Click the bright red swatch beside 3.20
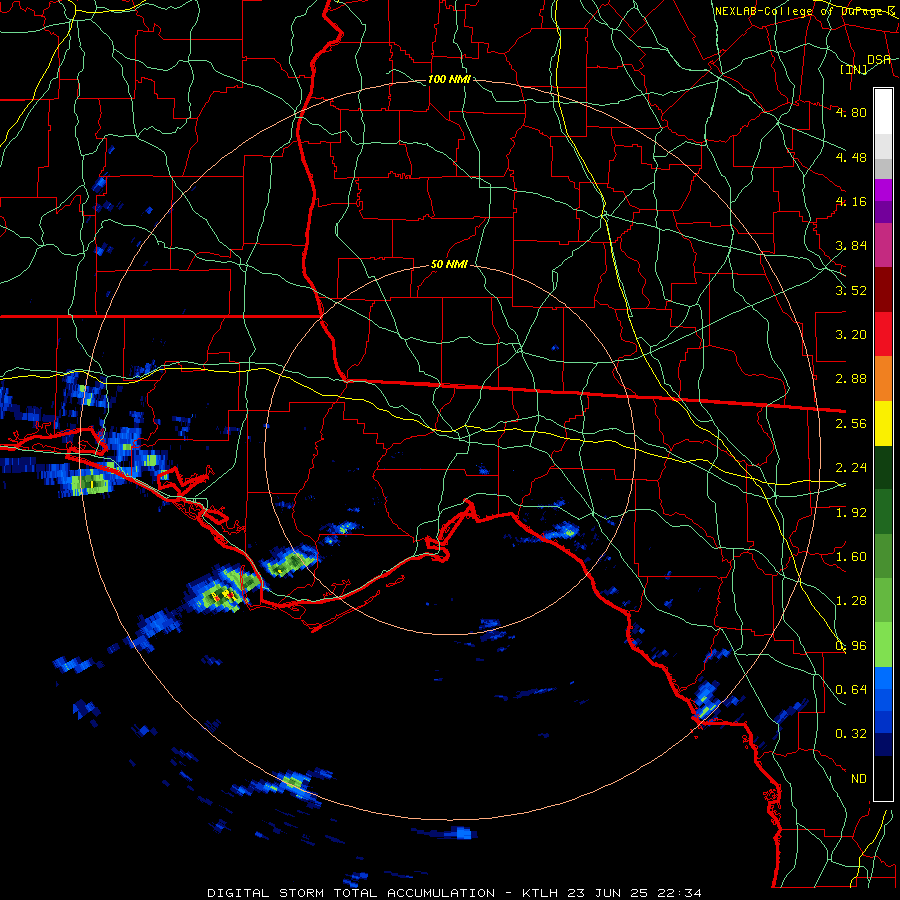The width and height of the screenshot is (900, 900). [883, 334]
